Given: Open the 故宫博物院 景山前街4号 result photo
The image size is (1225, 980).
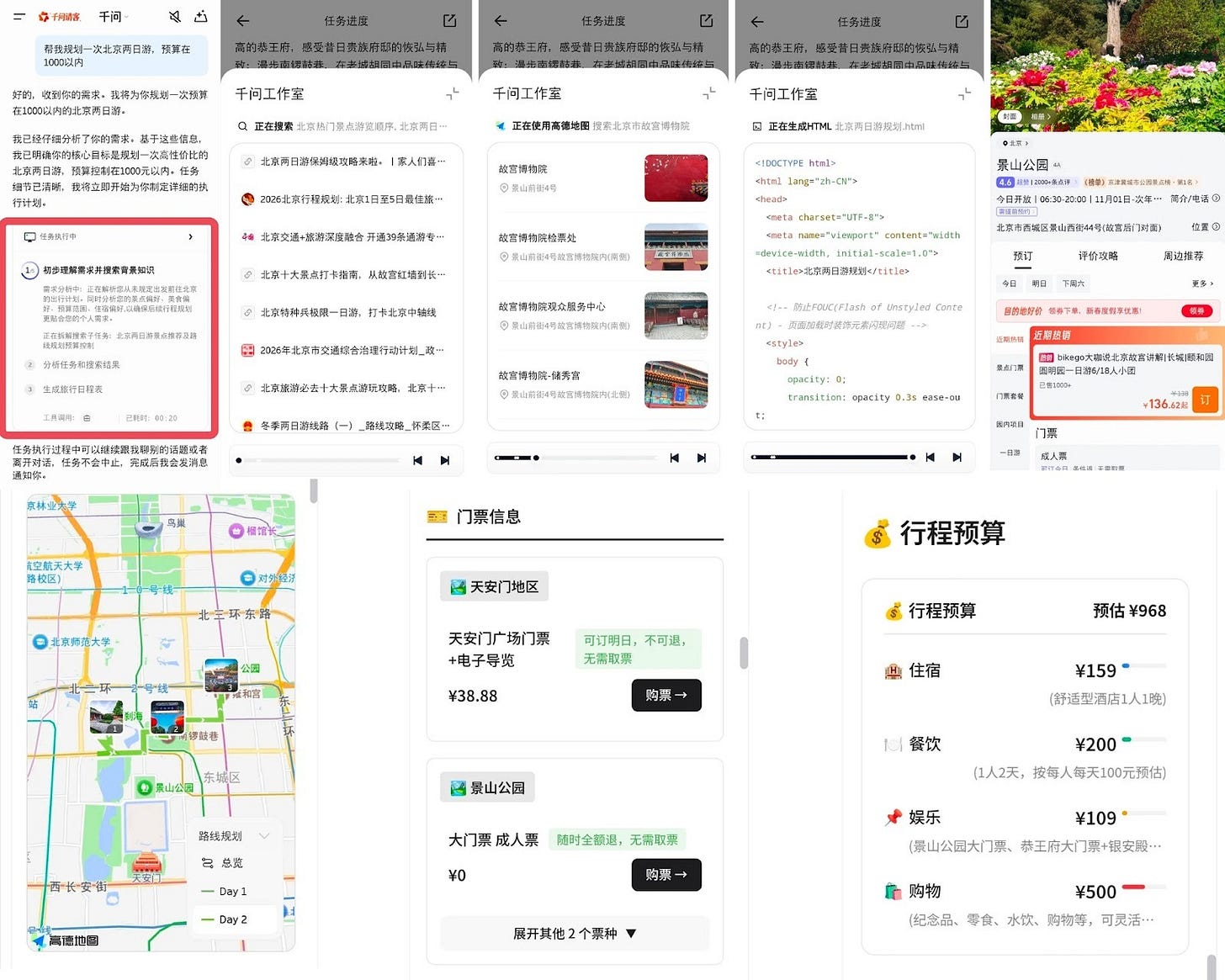Looking at the screenshot, I should pyautogui.click(x=676, y=177).
